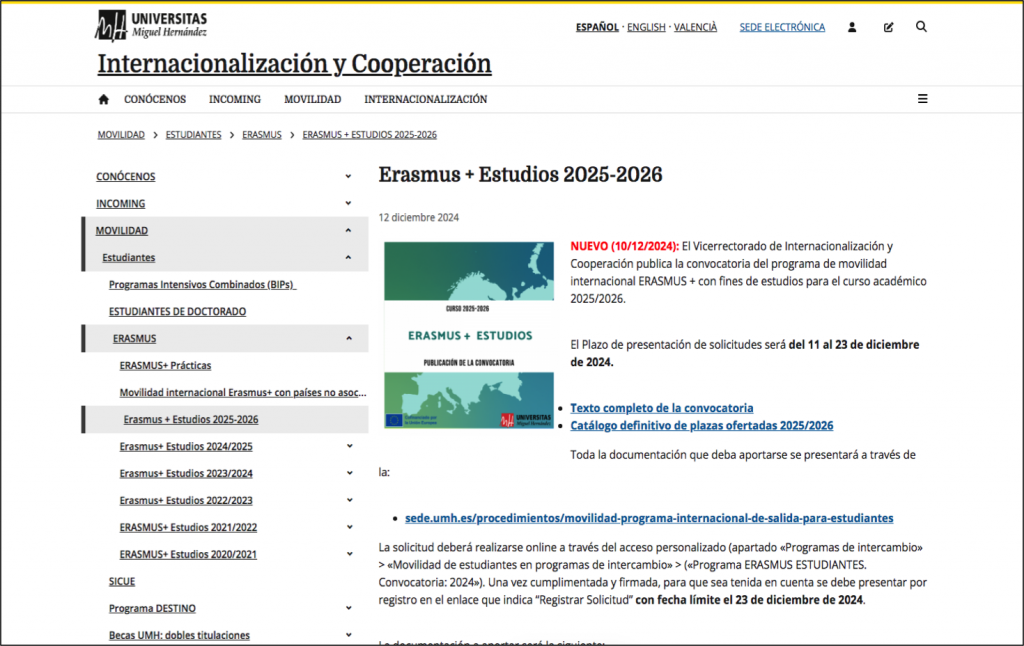Open CONÓCENOS in top navigation menu
Screen dimensions: 1024x646
pos(155,99)
